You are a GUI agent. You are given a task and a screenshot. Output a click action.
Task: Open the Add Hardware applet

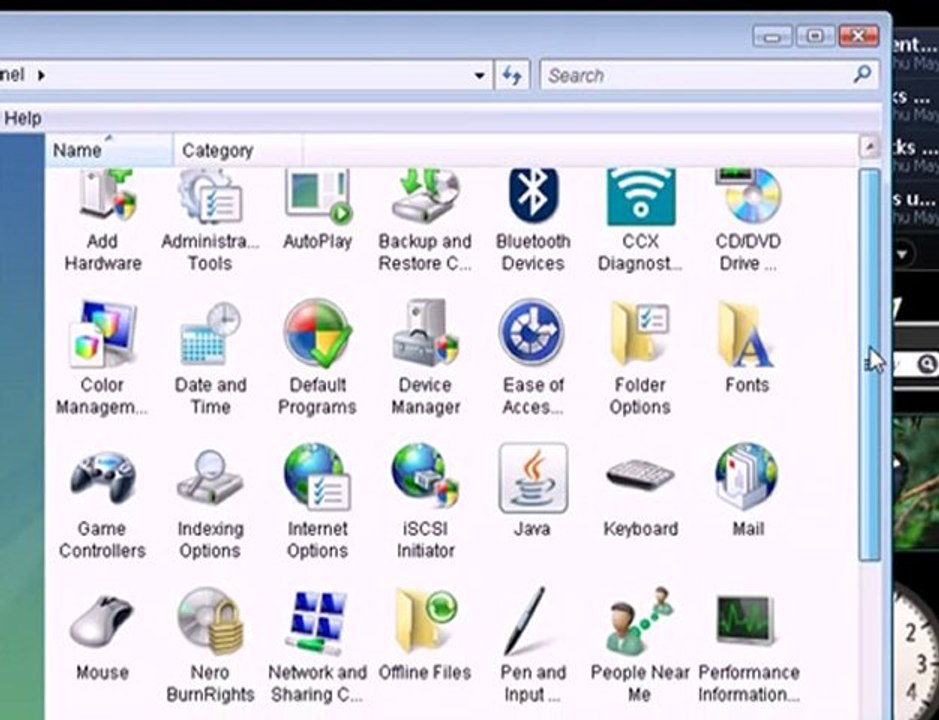(102, 220)
